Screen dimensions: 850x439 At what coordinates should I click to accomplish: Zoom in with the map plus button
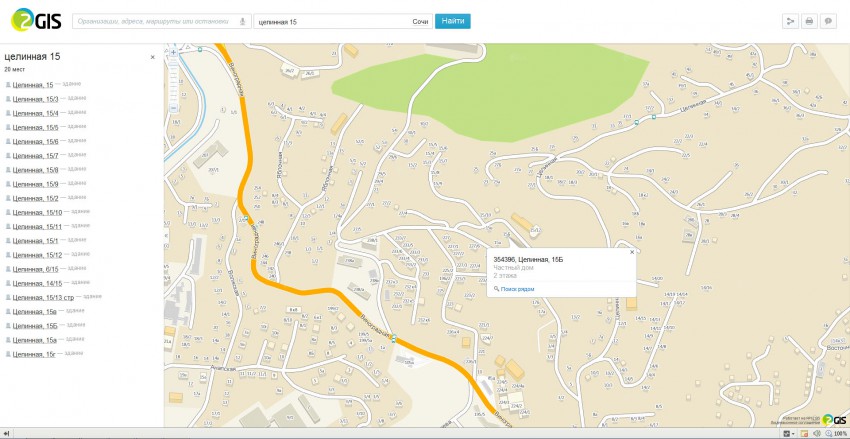[x=174, y=51]
